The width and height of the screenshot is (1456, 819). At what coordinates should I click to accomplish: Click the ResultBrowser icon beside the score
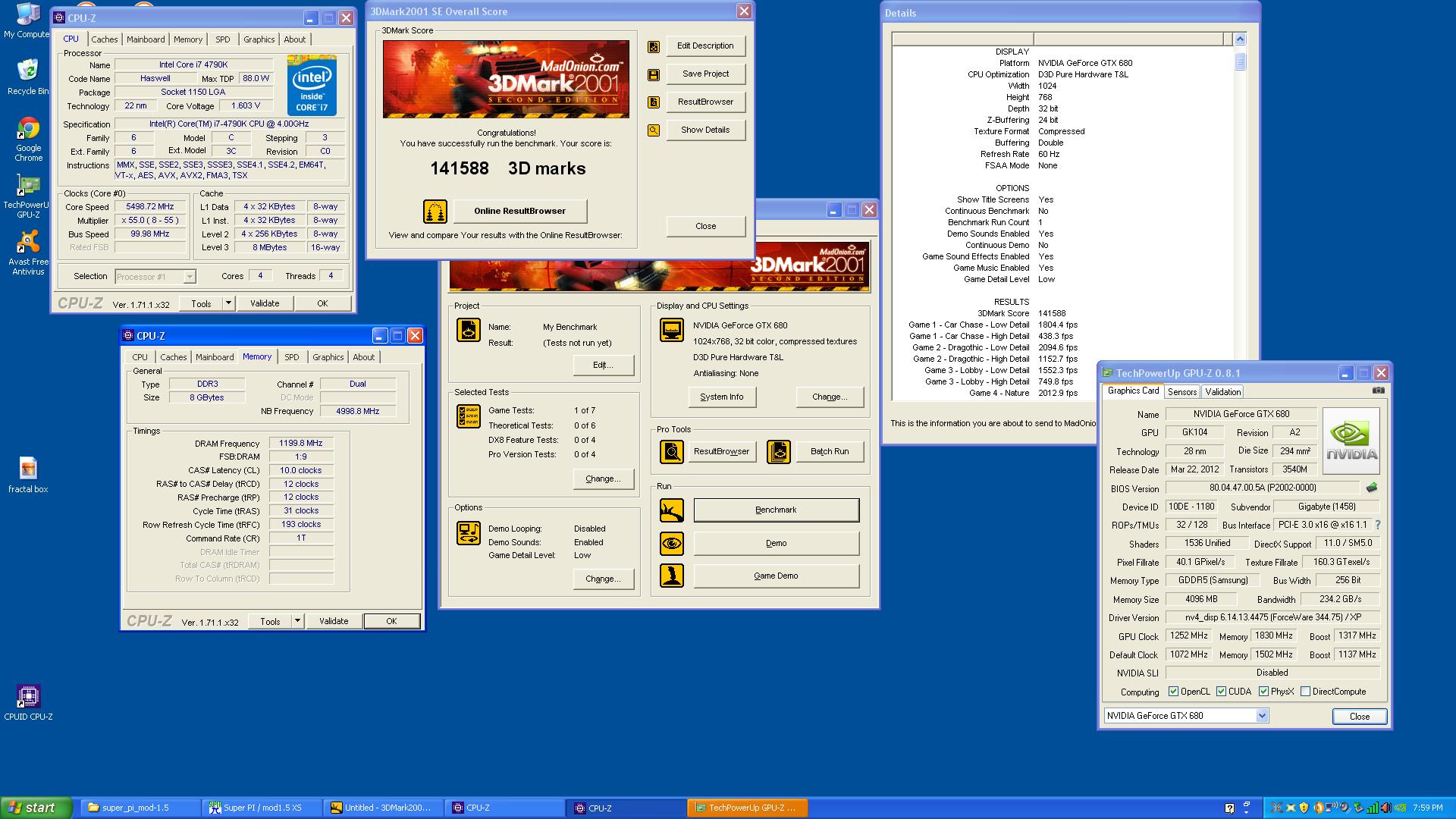tap(654, 103)
